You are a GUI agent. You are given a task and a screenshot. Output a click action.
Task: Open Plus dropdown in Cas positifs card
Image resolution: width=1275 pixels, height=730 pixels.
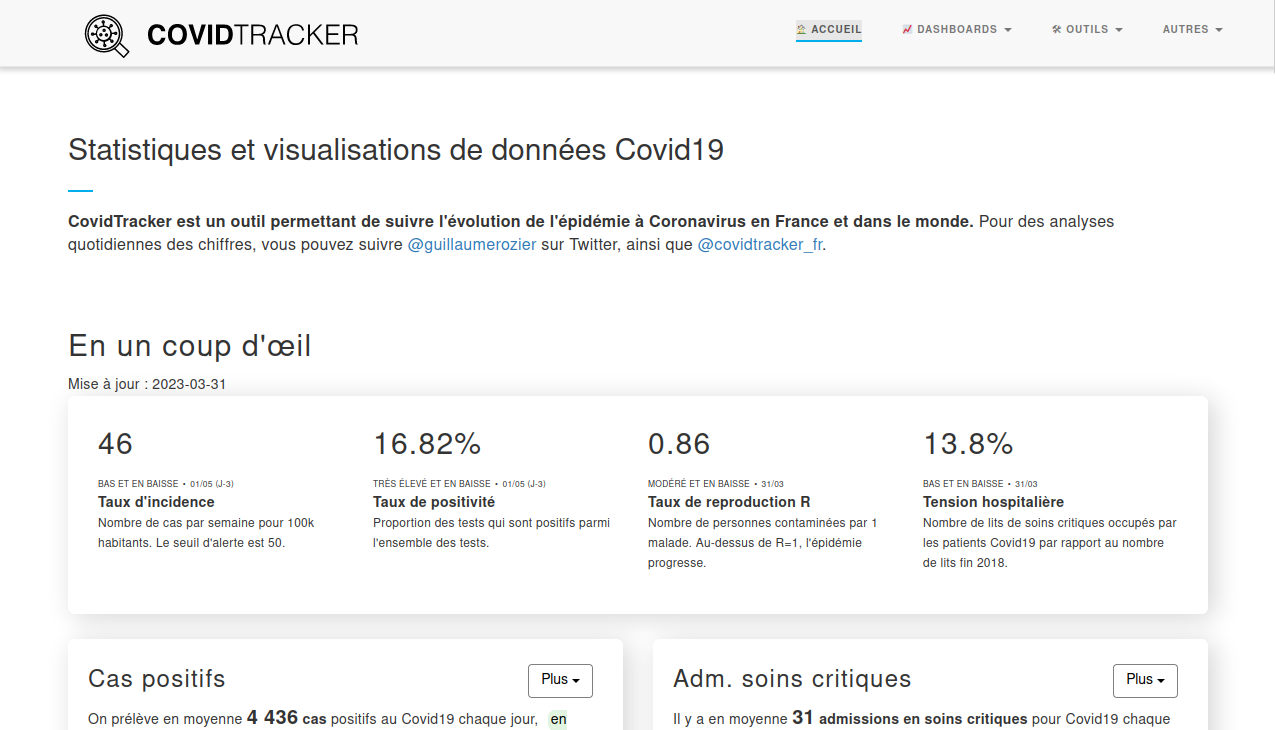click(560, 680)
